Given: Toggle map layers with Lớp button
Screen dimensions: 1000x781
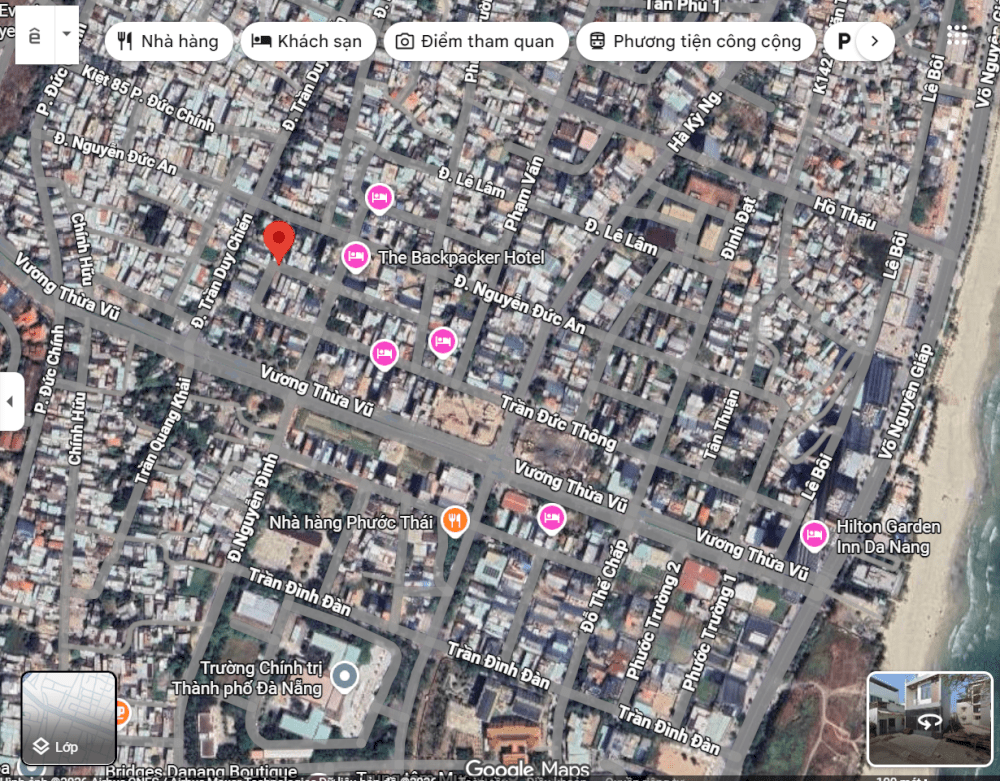Looking at the screenshot, I should (69, 716).
